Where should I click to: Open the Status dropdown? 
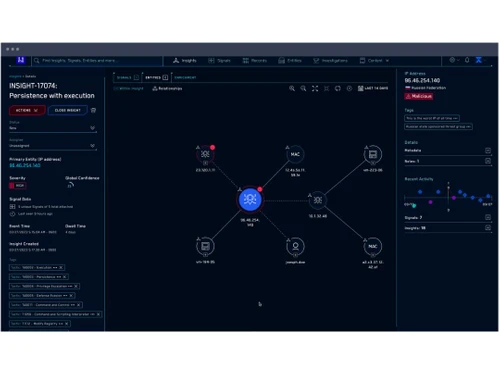[x=53, y=128]
